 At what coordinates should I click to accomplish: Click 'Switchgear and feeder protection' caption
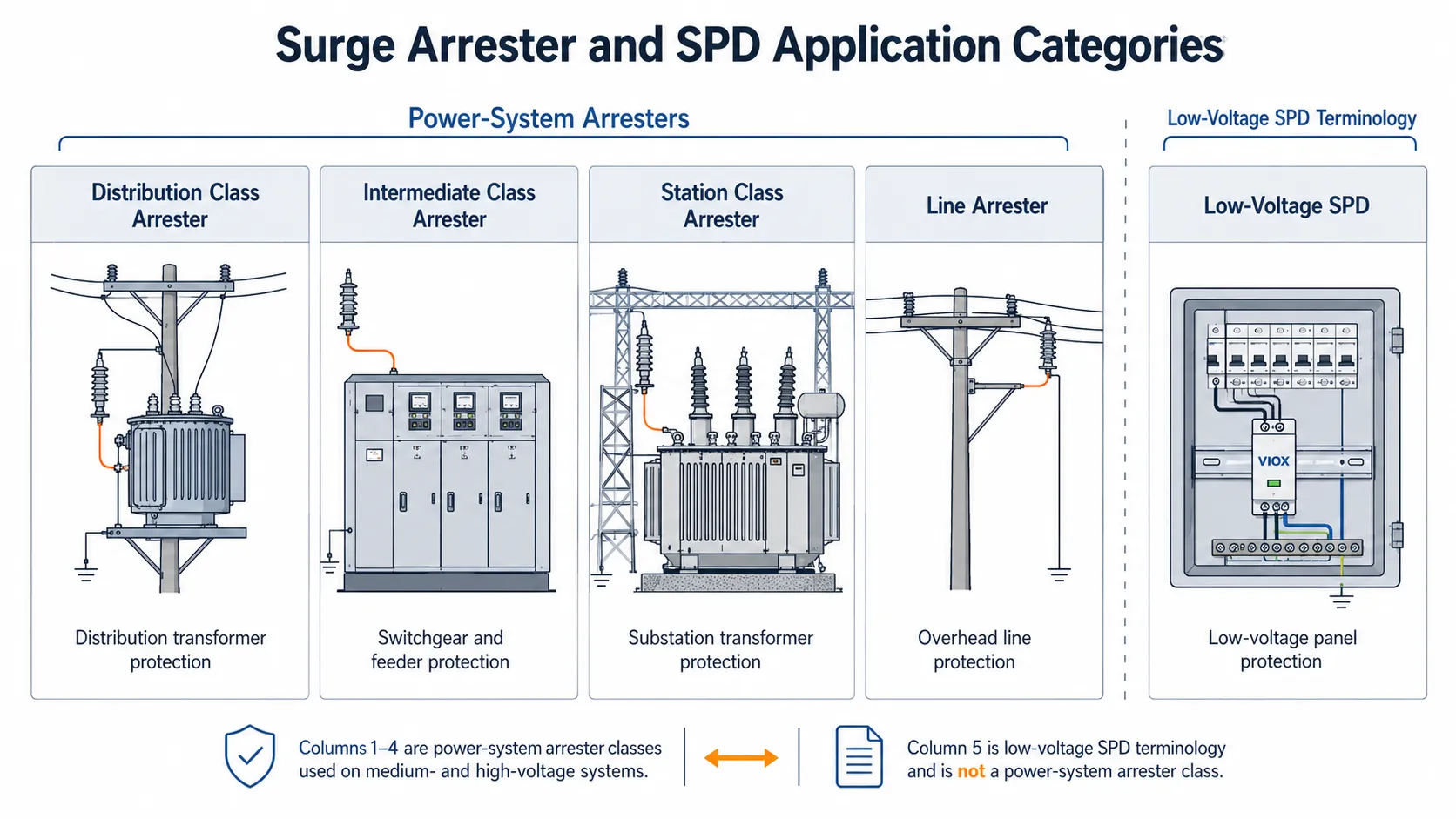440,649
